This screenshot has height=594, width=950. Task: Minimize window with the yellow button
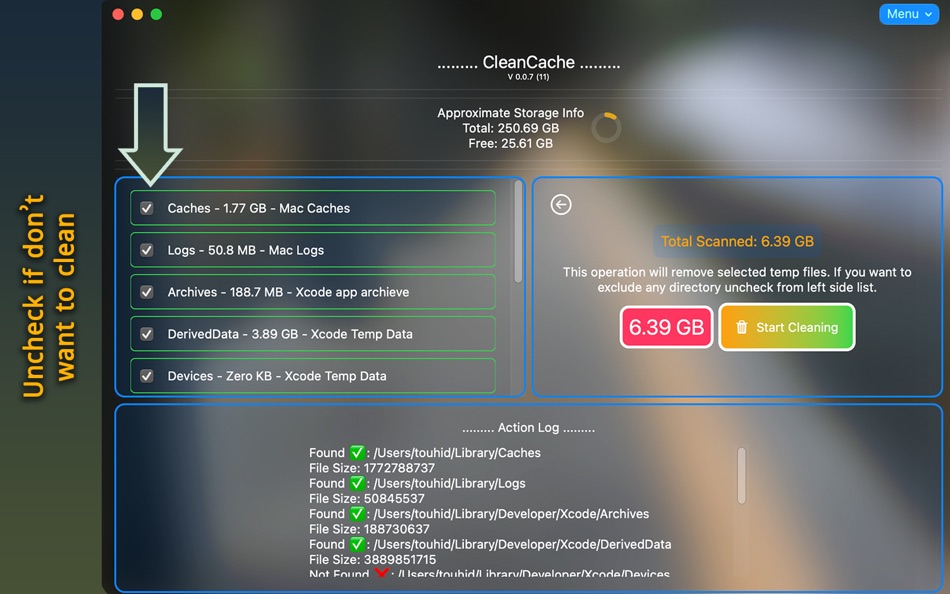(x=137, y=14)
